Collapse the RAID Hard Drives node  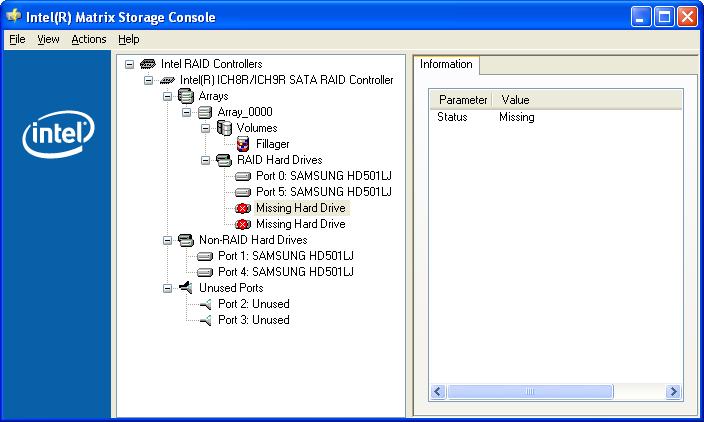205,160
